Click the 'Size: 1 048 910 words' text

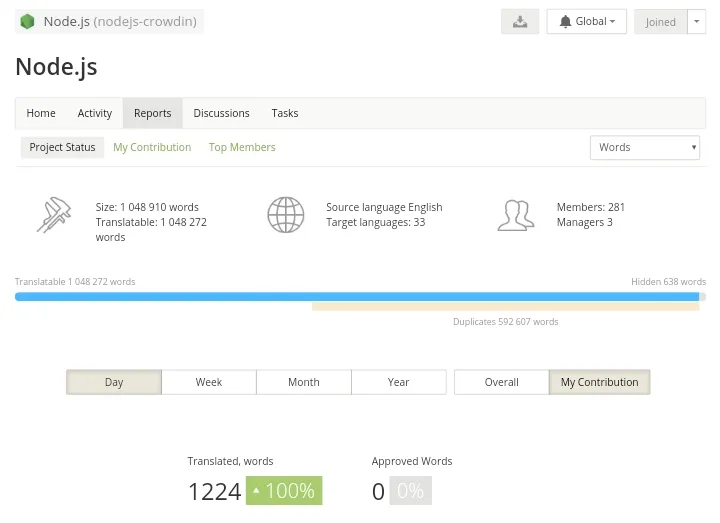click(x=147, y=207)
